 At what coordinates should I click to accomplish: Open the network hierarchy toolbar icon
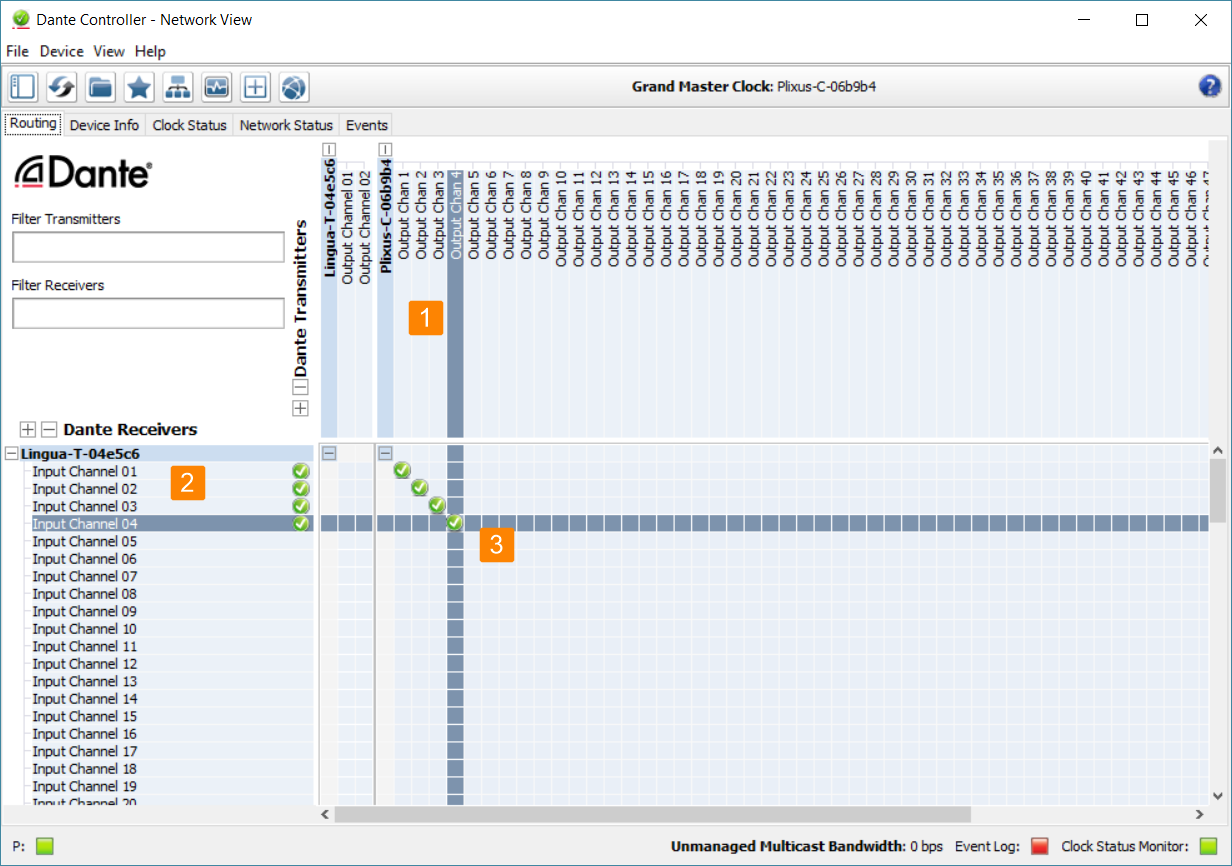pyautogui.click(x=178, y=88)
